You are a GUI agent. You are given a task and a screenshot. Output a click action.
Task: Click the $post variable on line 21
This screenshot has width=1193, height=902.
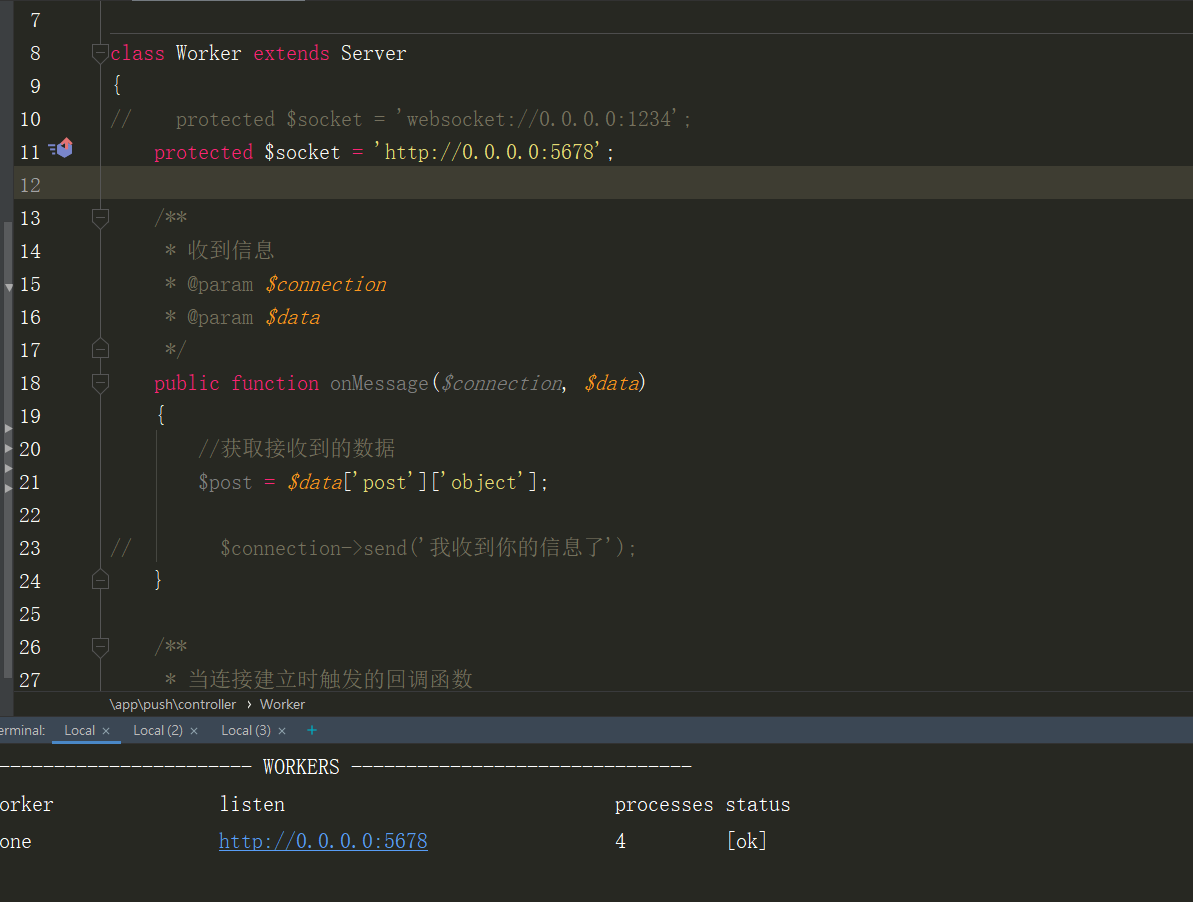[225, 482]
